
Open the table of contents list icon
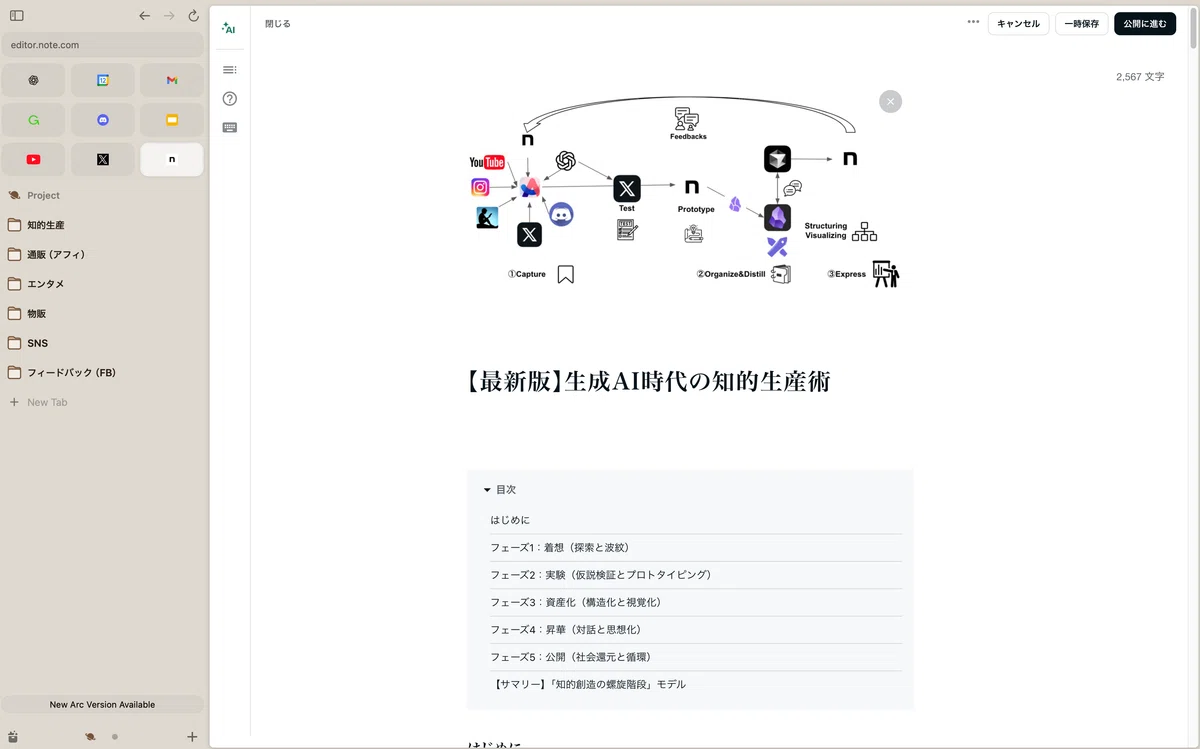tap(230, 69)
